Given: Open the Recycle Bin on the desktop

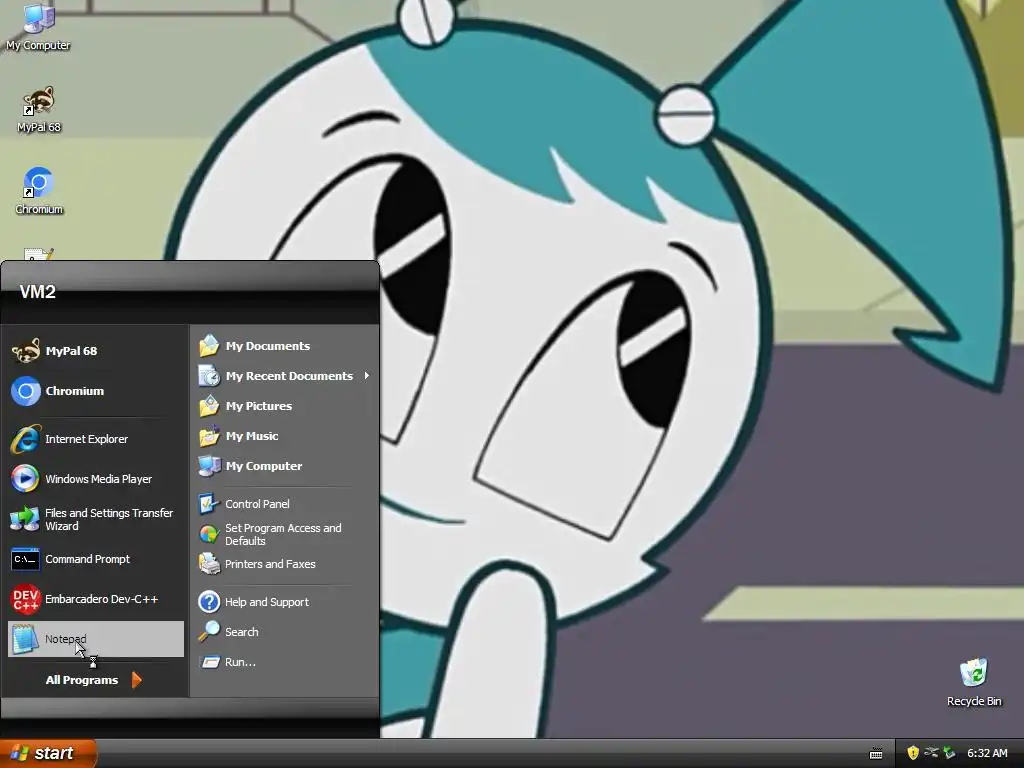Looking at the screenshot, I should coord(974,682).
